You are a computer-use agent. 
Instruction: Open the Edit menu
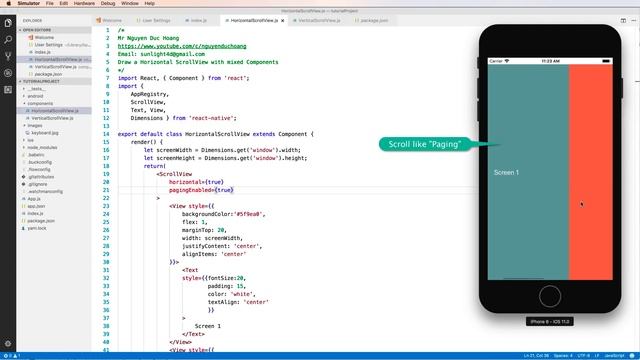(64, 3)
